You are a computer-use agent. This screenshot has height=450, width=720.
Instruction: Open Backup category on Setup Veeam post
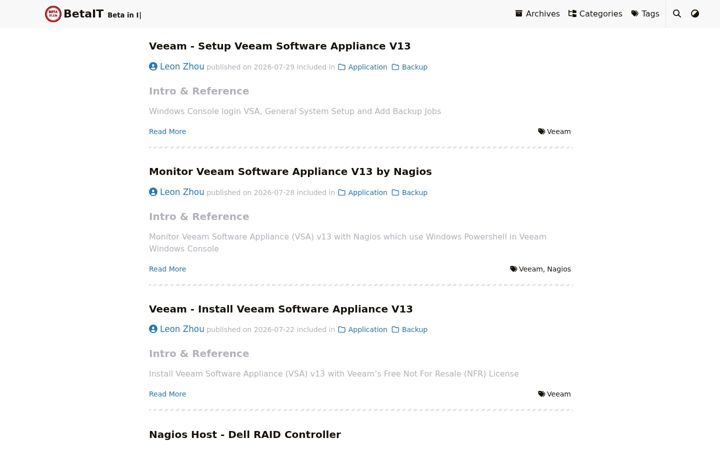410,67
